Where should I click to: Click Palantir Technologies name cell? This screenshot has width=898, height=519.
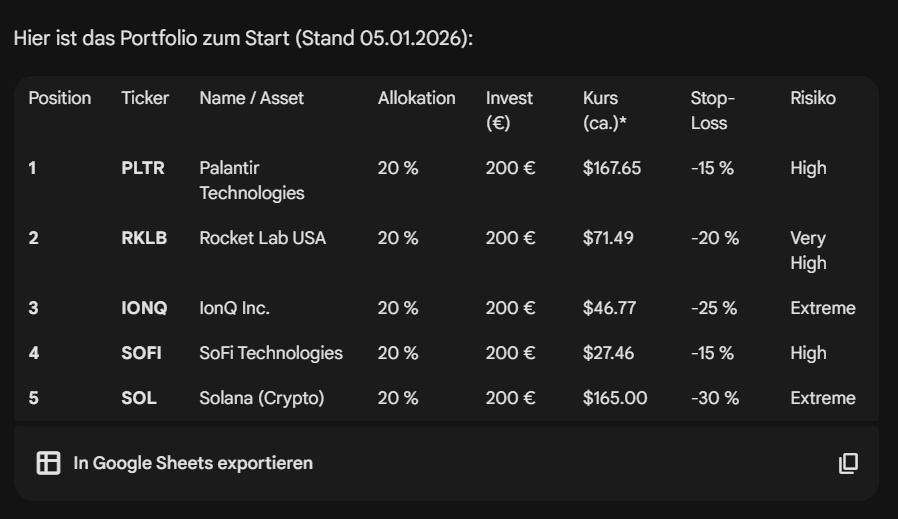[x=251, y=180]
